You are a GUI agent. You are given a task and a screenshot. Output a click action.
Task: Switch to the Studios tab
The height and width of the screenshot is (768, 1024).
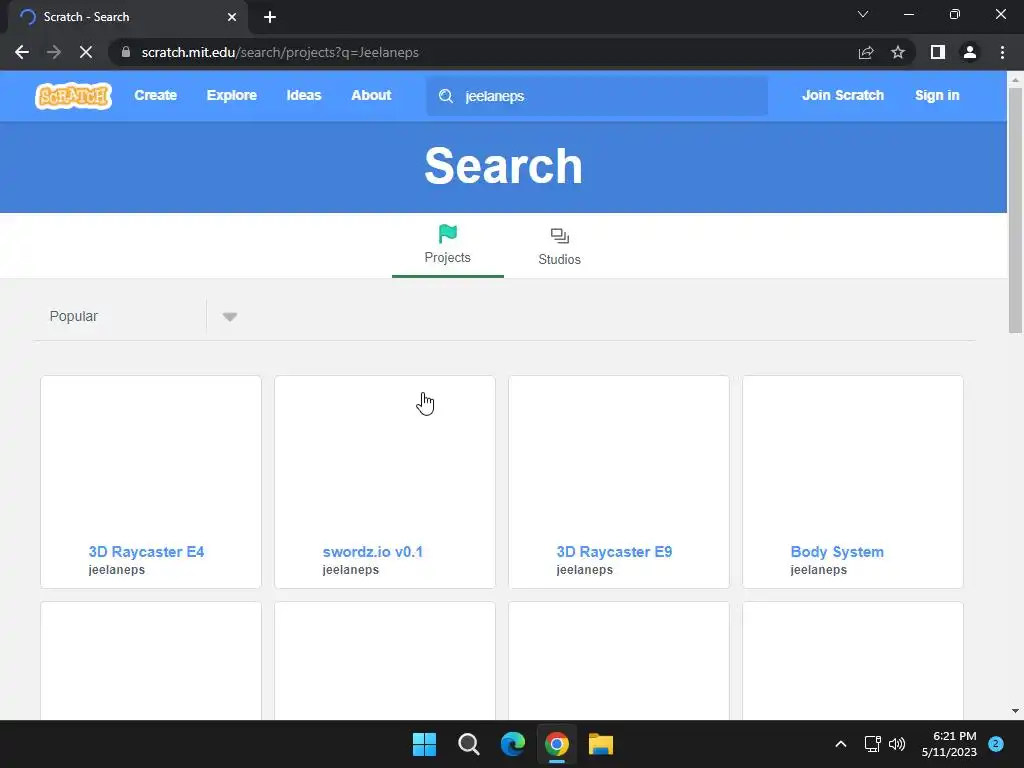pyautogui.click(x=560, y=246)
